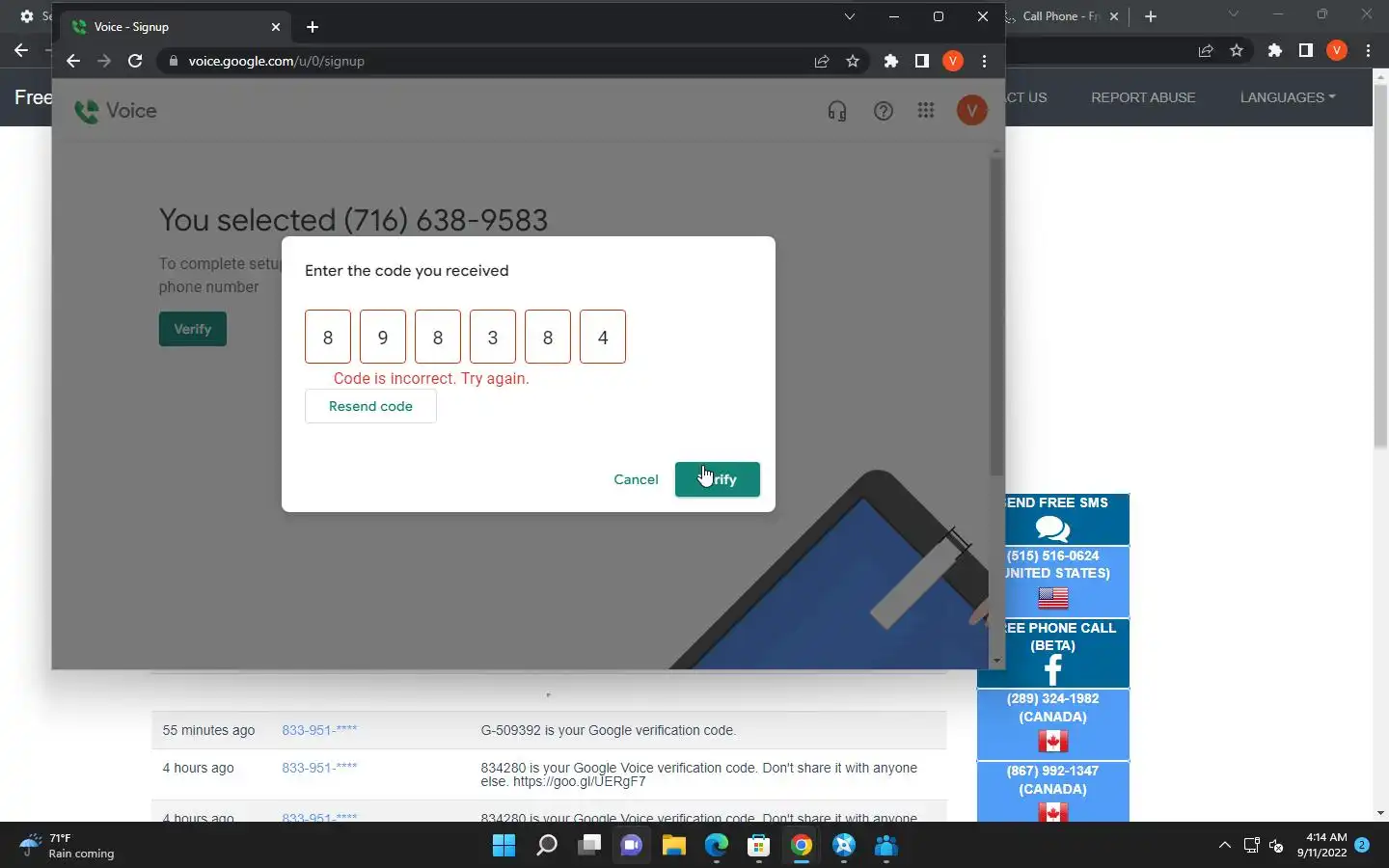Go back in background browser window

(x=21, y=50)
